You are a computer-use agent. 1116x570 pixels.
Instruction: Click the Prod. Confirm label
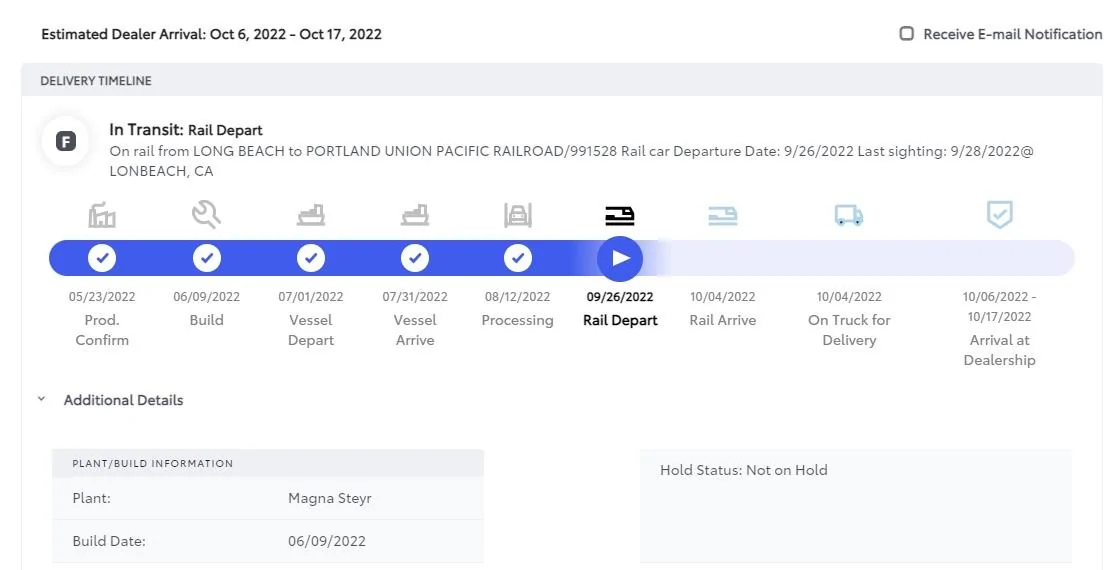tap(102, 330)
